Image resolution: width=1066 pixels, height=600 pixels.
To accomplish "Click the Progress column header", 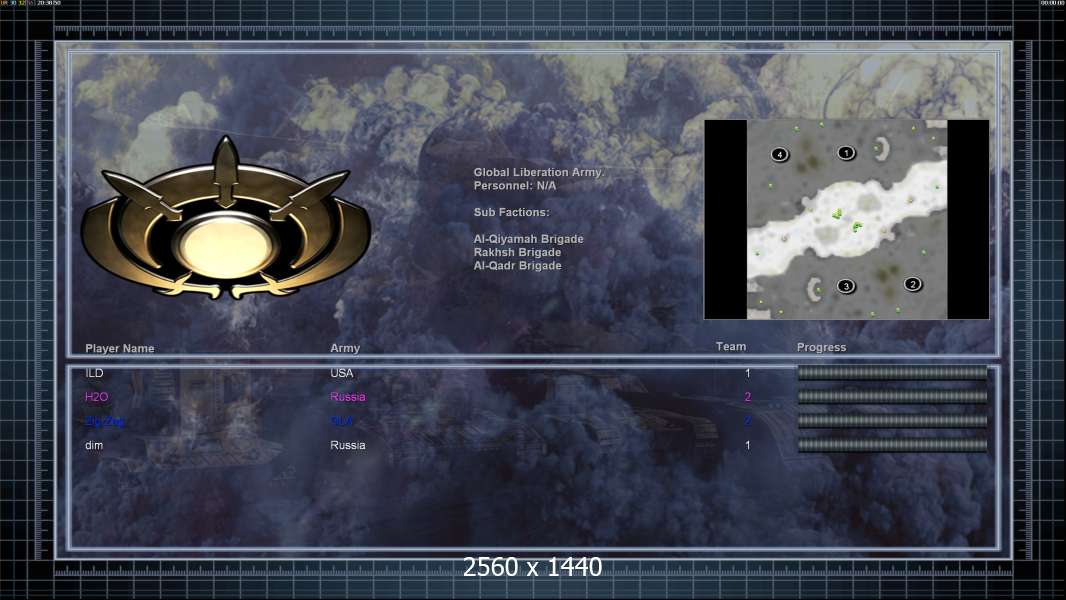I will 821,347.
